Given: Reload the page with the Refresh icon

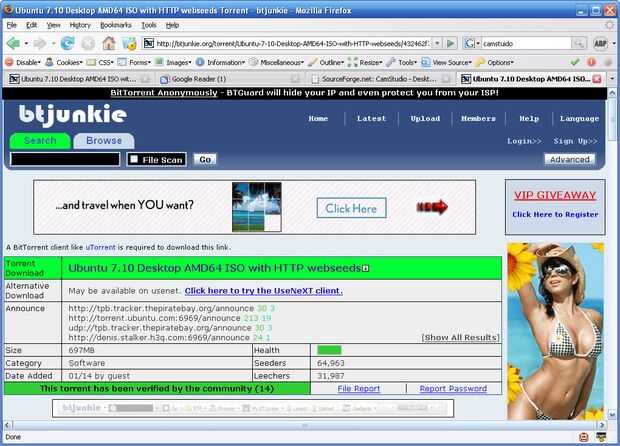Looking at the screenshot, I should click(67, 43).
